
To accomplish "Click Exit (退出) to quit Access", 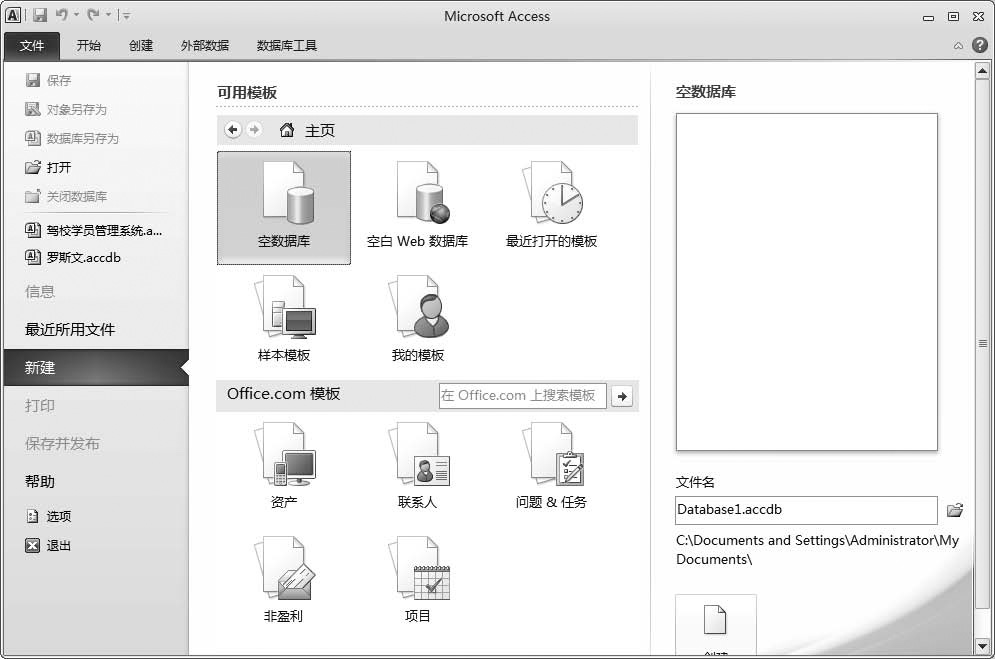I will [48, 545].
